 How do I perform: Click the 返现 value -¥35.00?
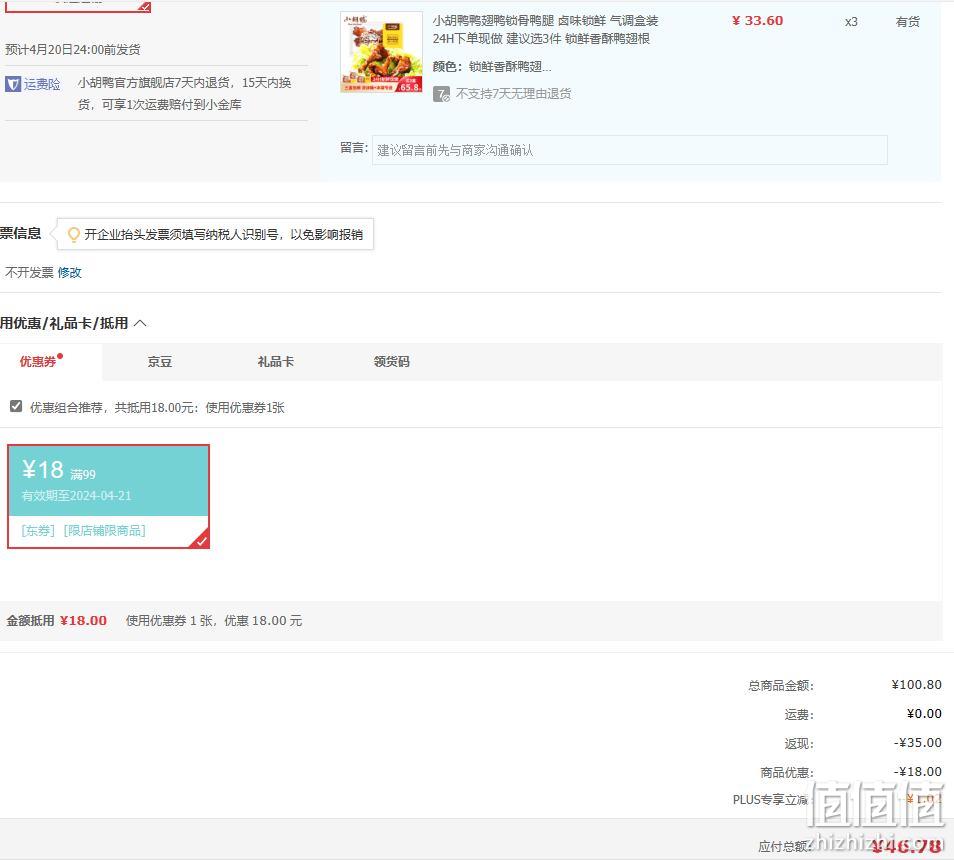pyautogui.click(x=917, y=743)
